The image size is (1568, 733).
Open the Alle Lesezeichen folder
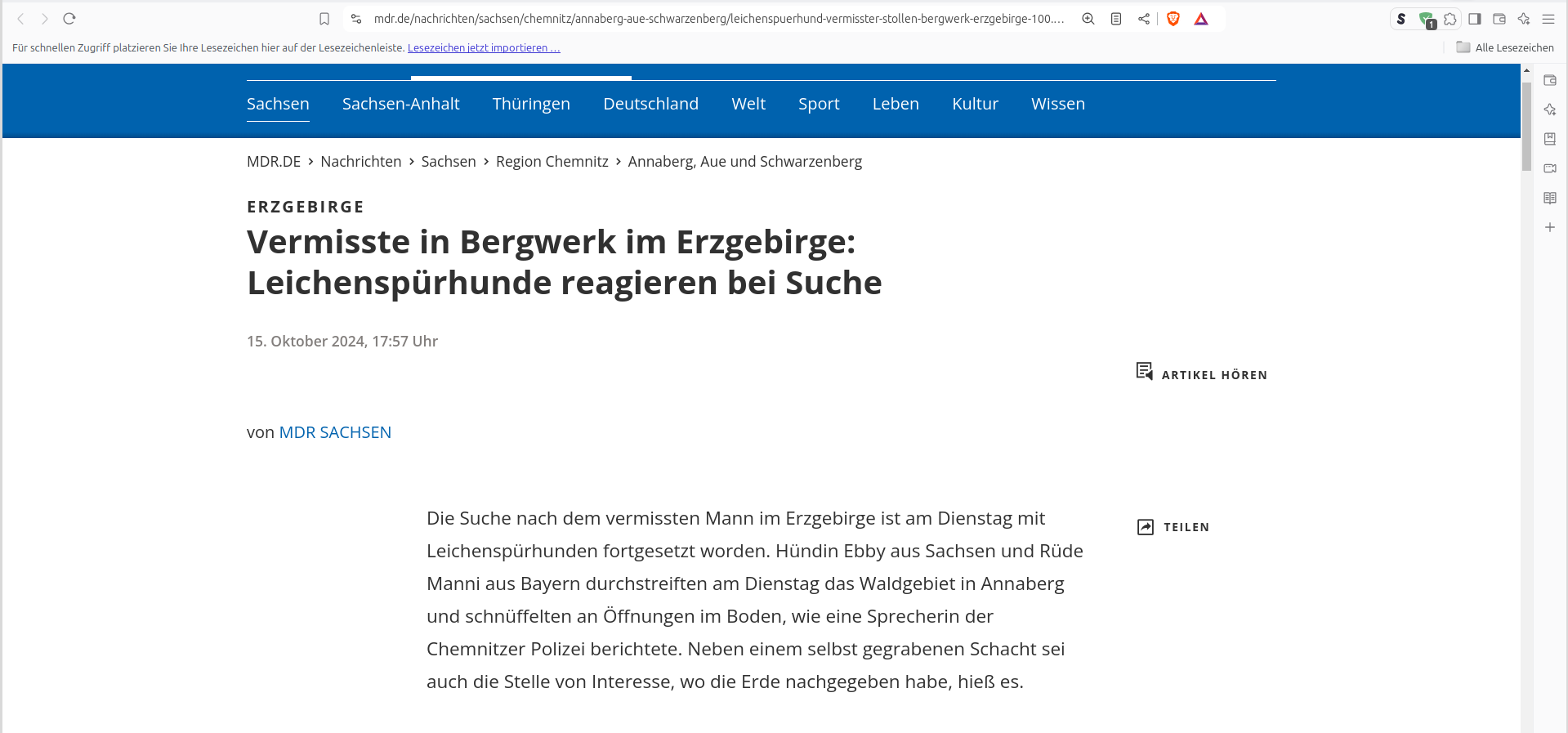point(1505,47)
